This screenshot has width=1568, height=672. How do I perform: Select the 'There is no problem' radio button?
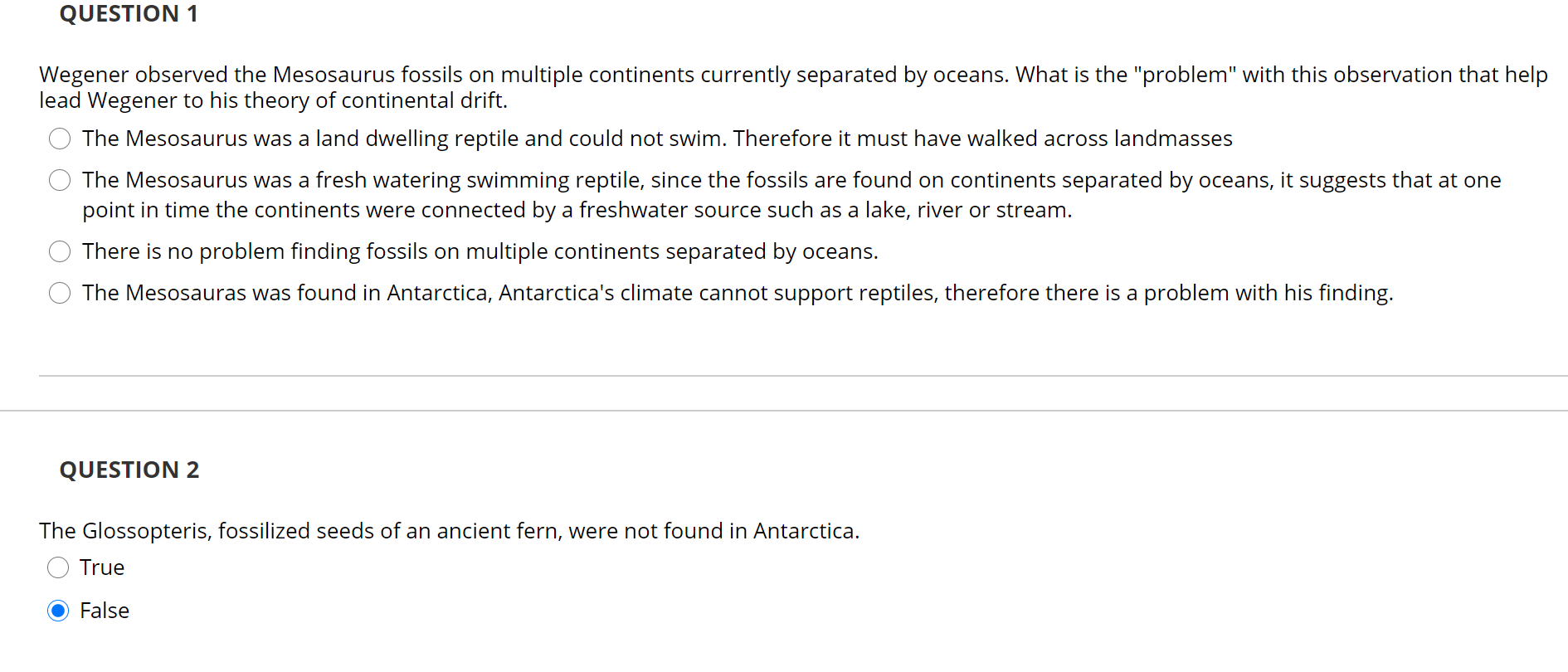pyautogui.click(x=60, y=251)
